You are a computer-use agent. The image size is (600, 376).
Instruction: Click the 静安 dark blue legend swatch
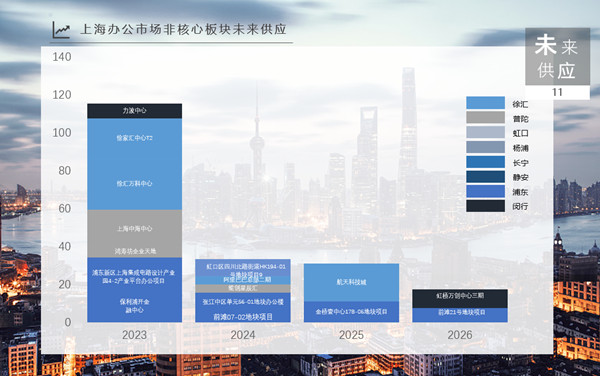(x=485, y=177)
